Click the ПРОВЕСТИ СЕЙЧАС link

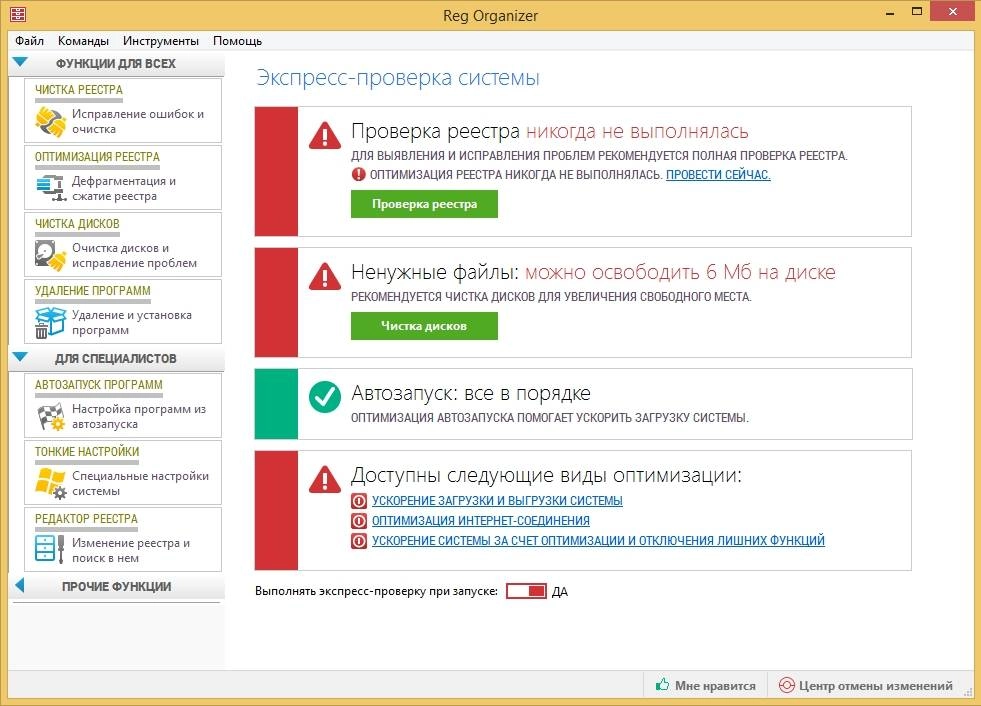pos(718,175)
